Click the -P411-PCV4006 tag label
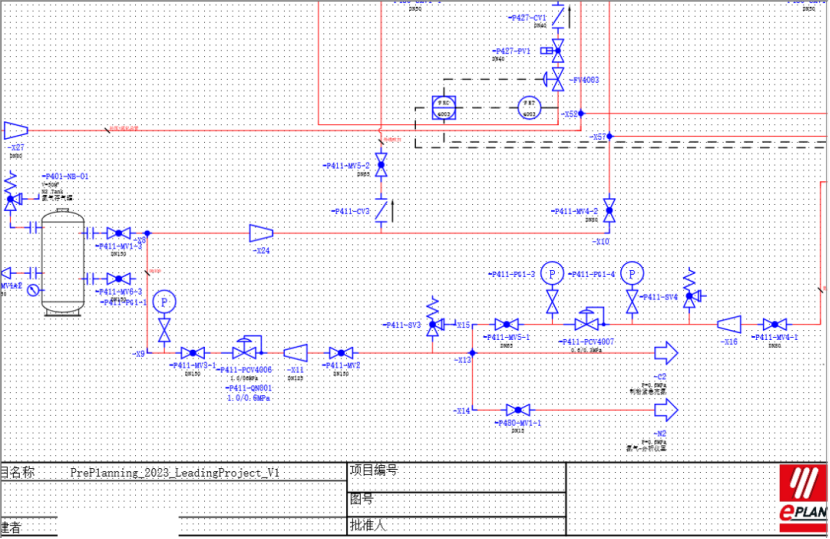The image size is (830, 539). [x=244, y=370]
